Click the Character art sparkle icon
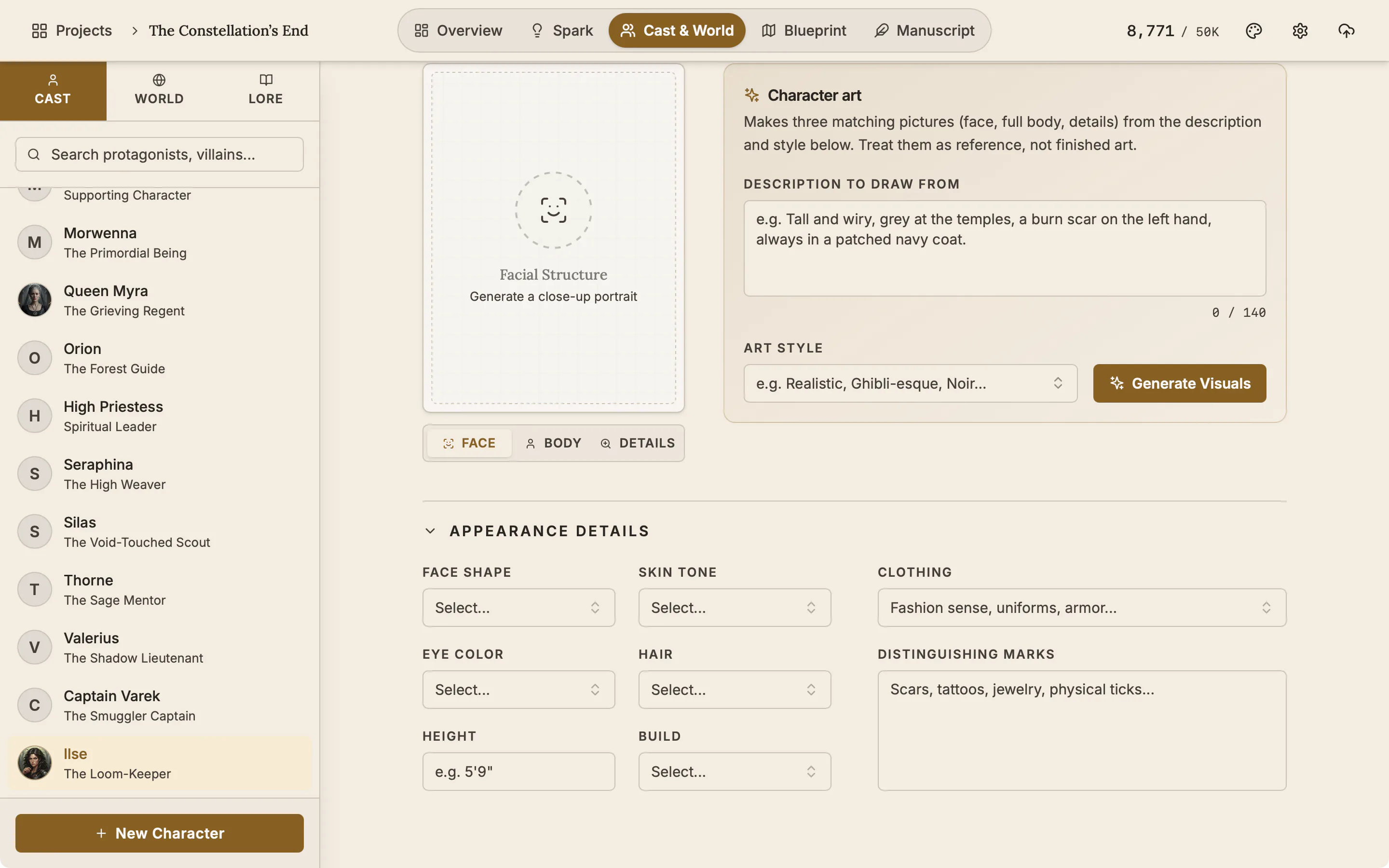 coord(751,95)
